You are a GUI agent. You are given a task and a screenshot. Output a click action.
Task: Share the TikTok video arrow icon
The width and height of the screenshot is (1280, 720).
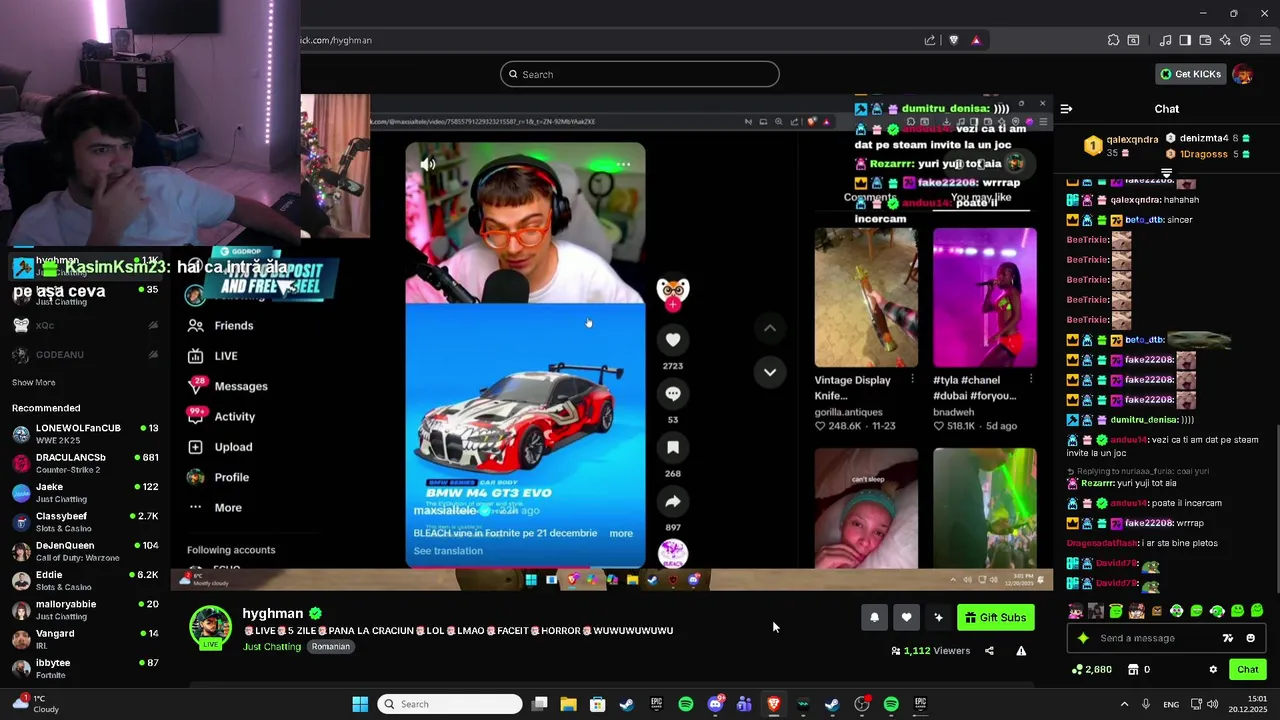pyautogui.click(x=673, y=502)
